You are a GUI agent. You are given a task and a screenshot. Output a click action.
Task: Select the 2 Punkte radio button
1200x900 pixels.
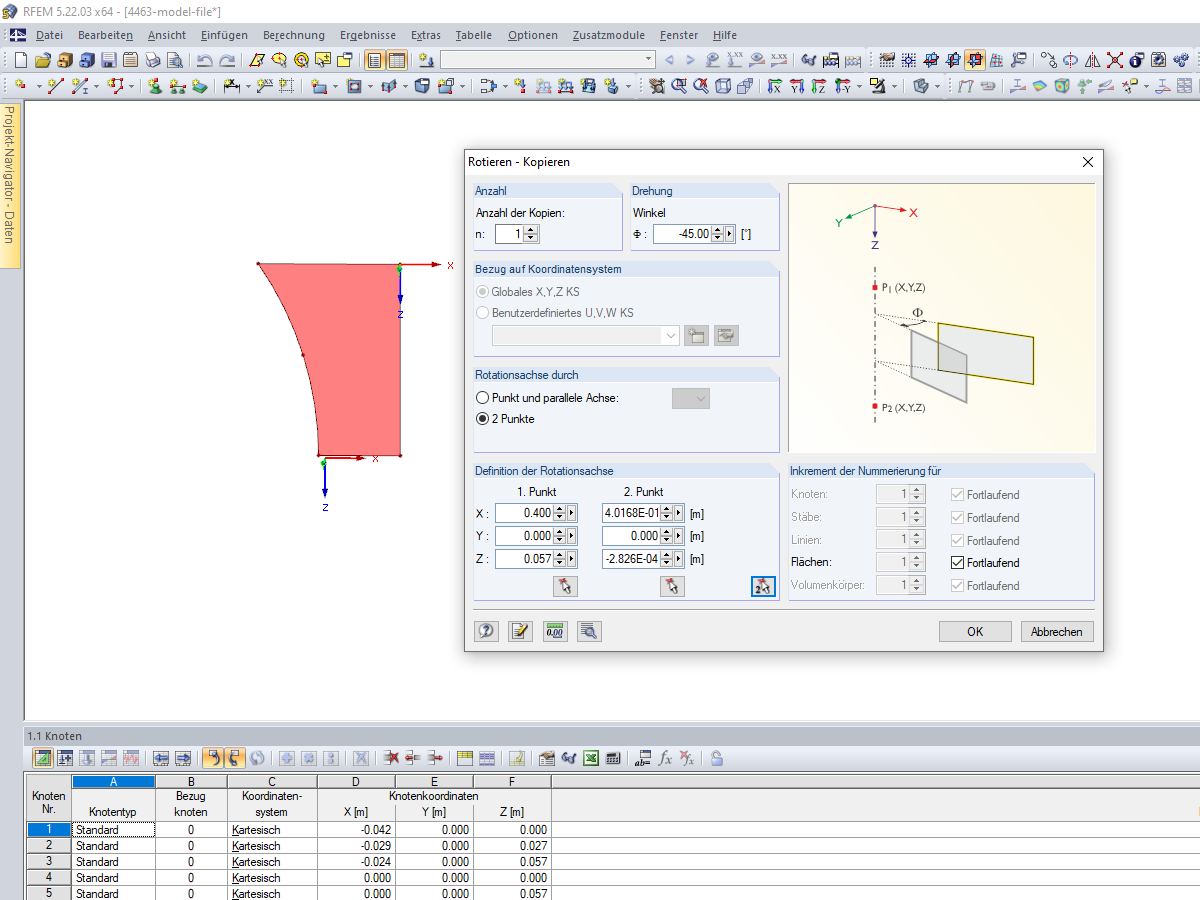pyautogui.click(x=483, y=419)
